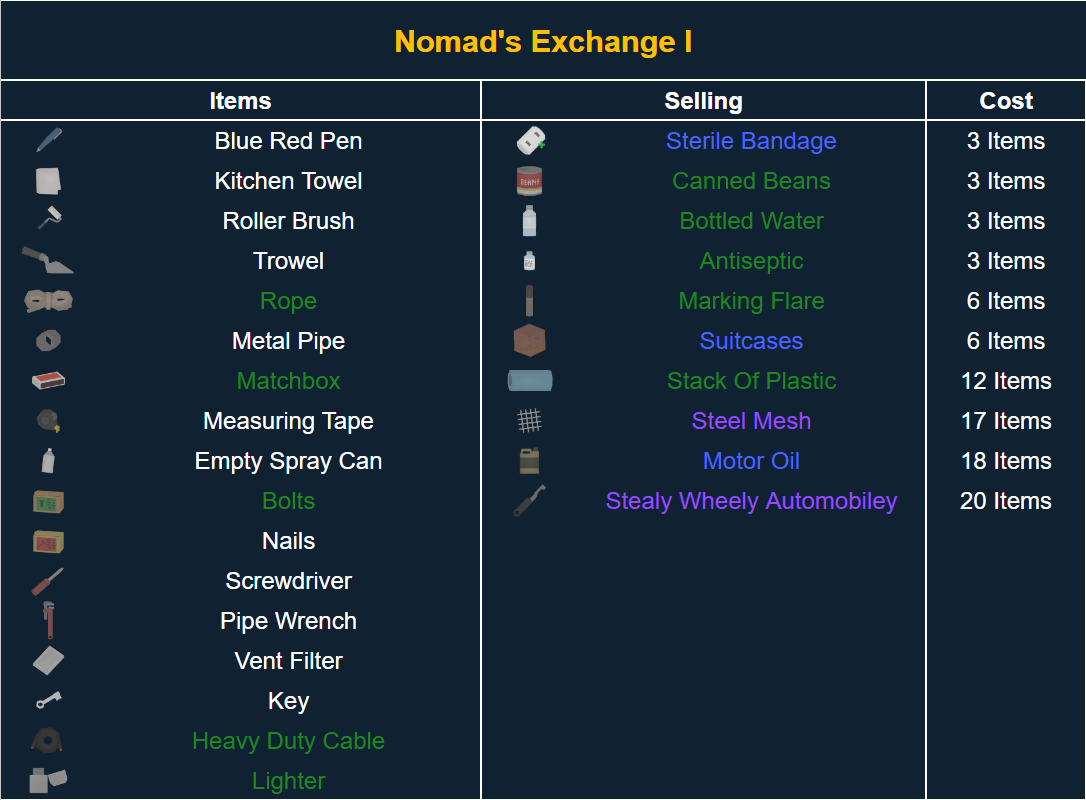
Task: Click the Key item icon
Action: [x=48, y=701]
